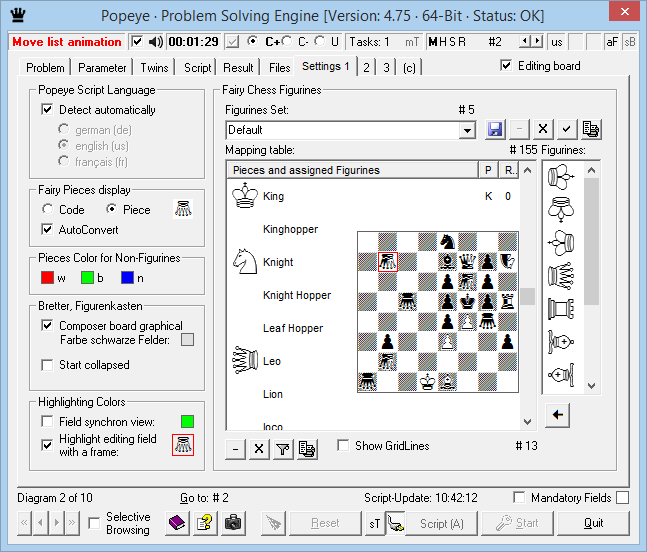Click the fairy piece preview icon beside Piece

tap(183, 209)
